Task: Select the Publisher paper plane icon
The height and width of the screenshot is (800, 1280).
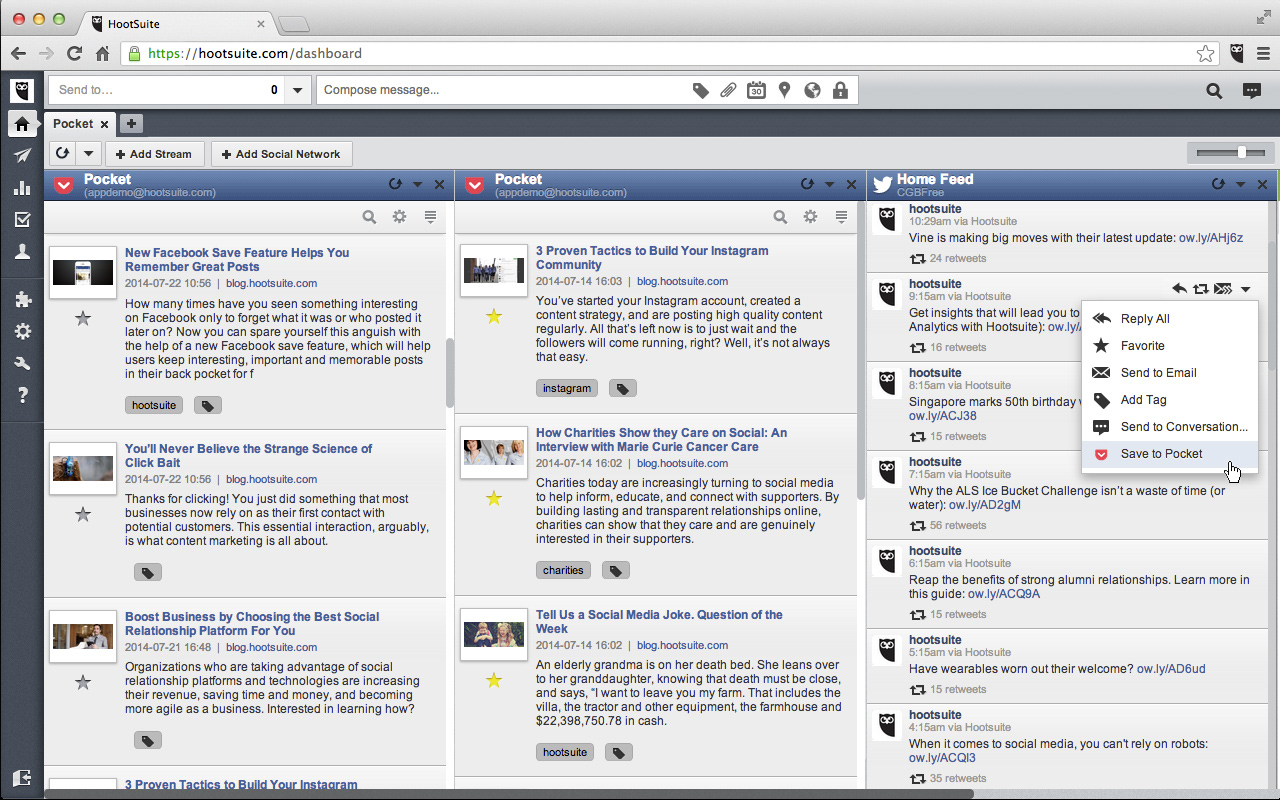Action: click(21, 155)
